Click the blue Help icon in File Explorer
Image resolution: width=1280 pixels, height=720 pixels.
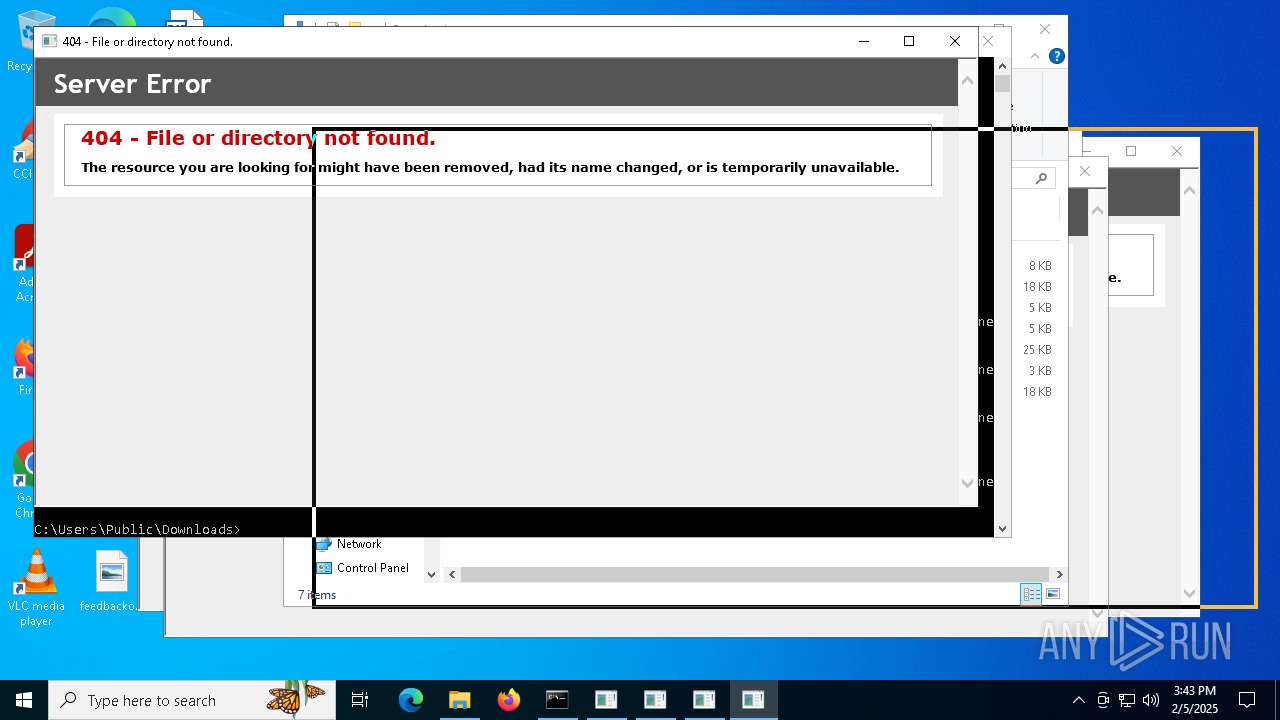click(1056, 56)
